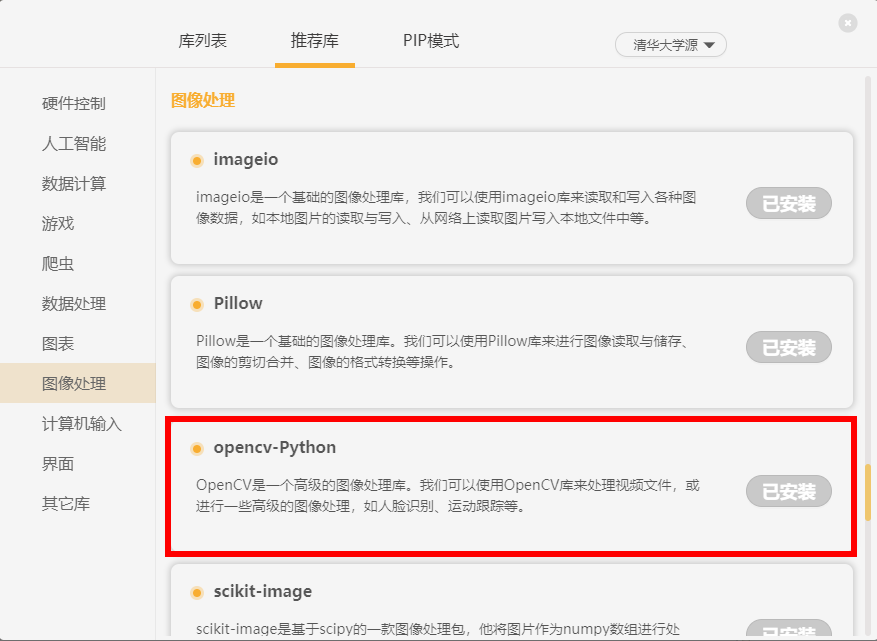Open 界面 category
877x641 pixels.
(58, 464)
